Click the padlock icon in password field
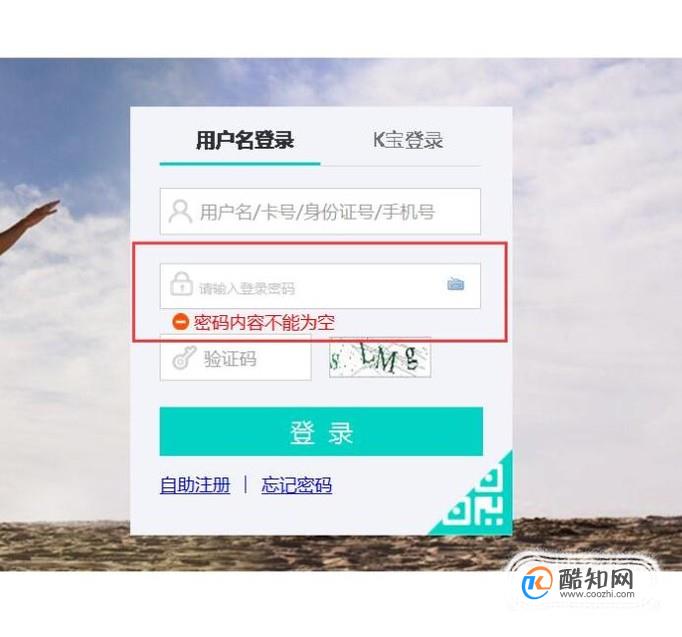682x637 pixels. tap(181, 284)
